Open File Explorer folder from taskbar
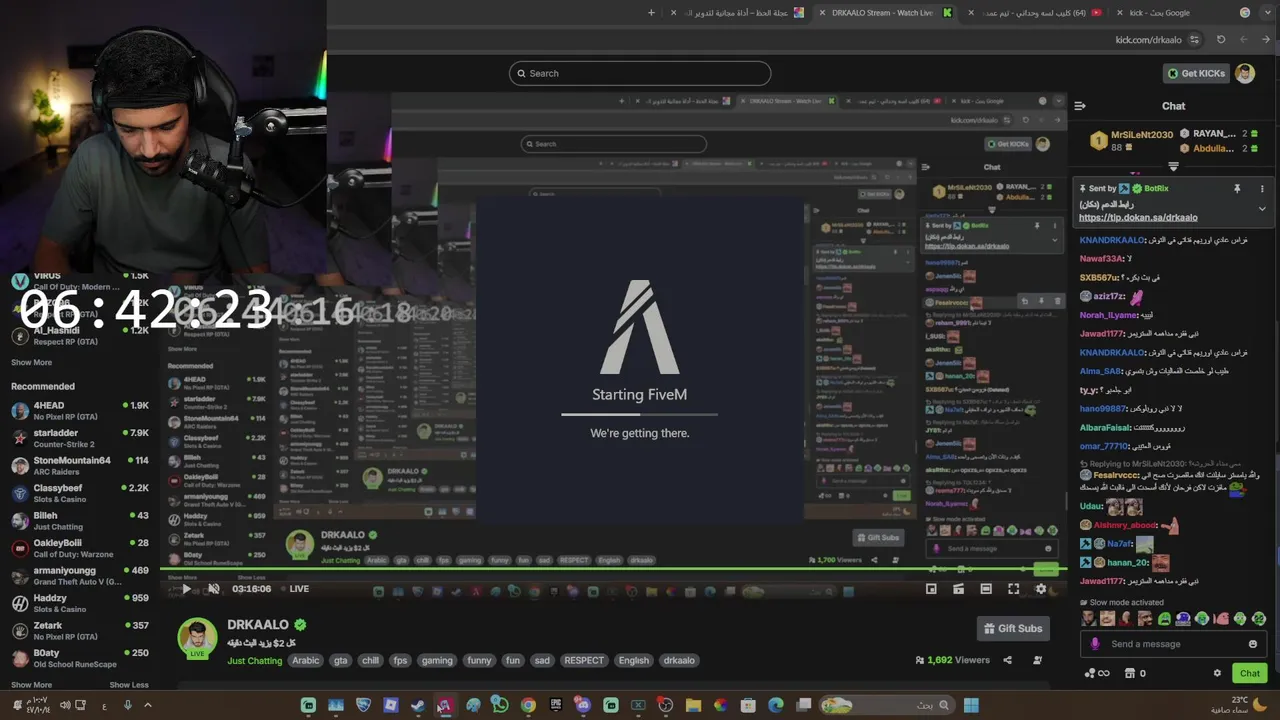The height and width of the screenshot is (720, 1280). pyautogui.click(x=692, y=705)
